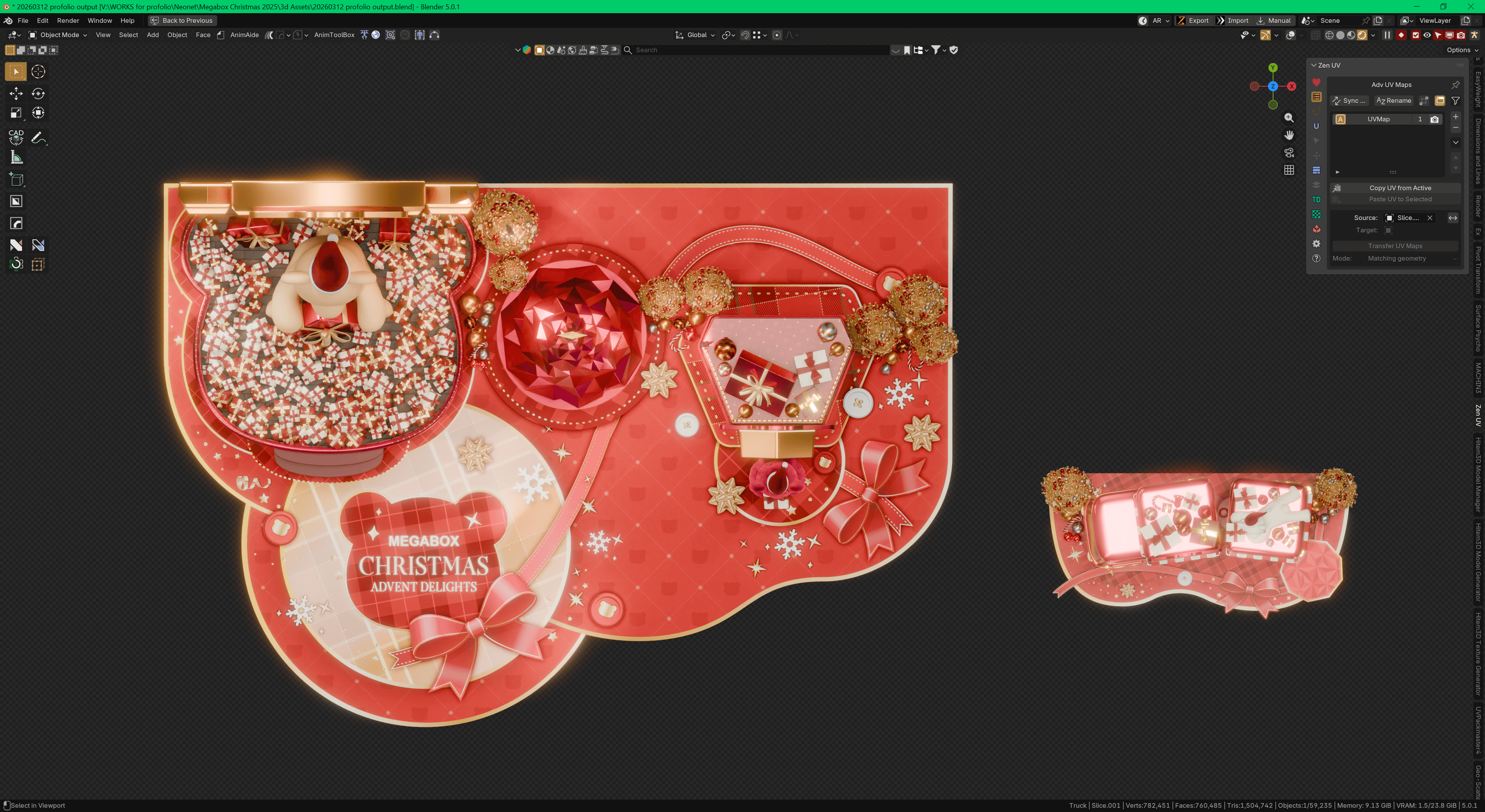This screenshot has height=812, width=1485.
Task: Select the Annotate pencil tool
Action: pyautogui.click(x=38, y=137)
